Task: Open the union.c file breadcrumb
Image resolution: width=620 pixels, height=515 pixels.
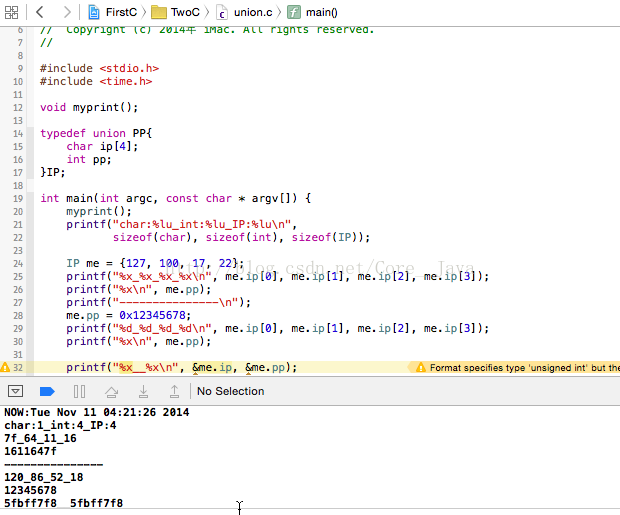Action: click(x=247, y=12)
